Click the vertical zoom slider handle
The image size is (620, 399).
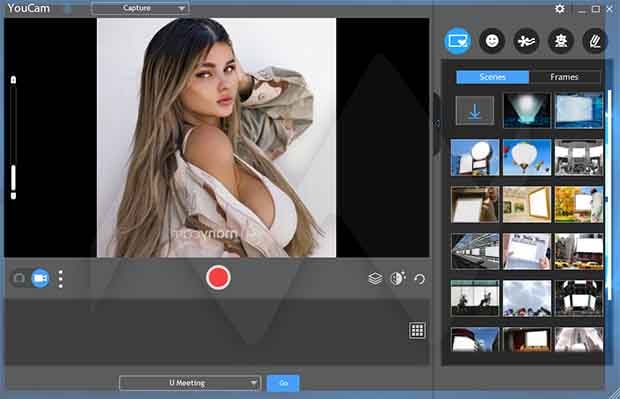click(x=13, y=178)
